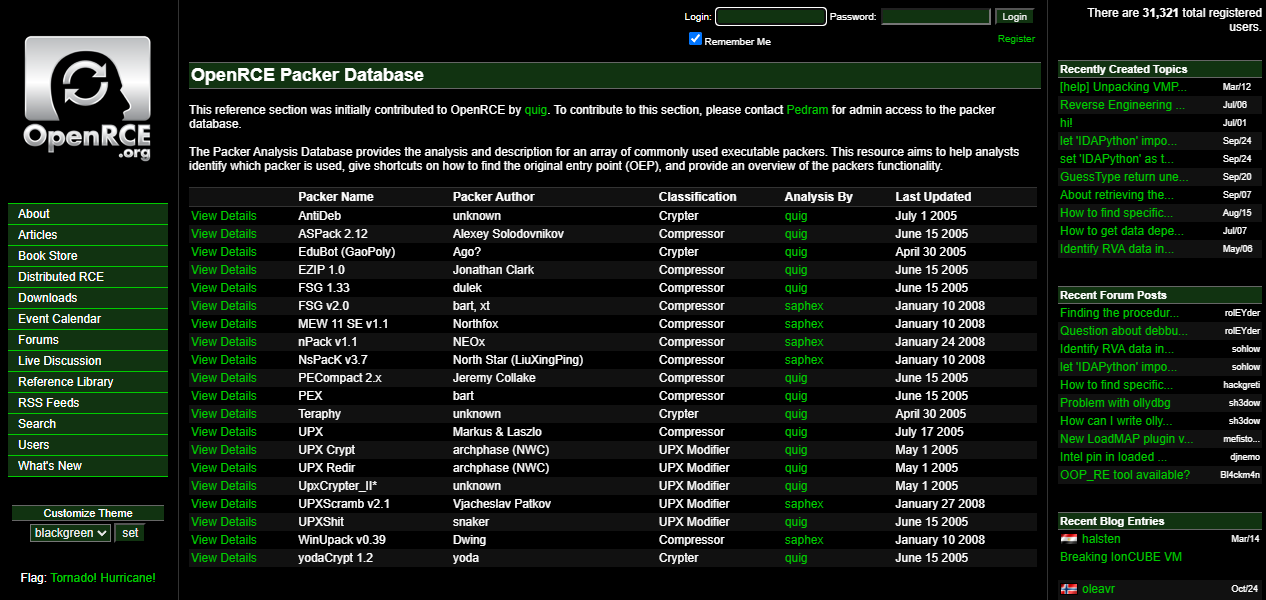Viewport: 1266px width, 600px height.
Task: View Details for AntiDeb
Action: [x=224, y=216]
